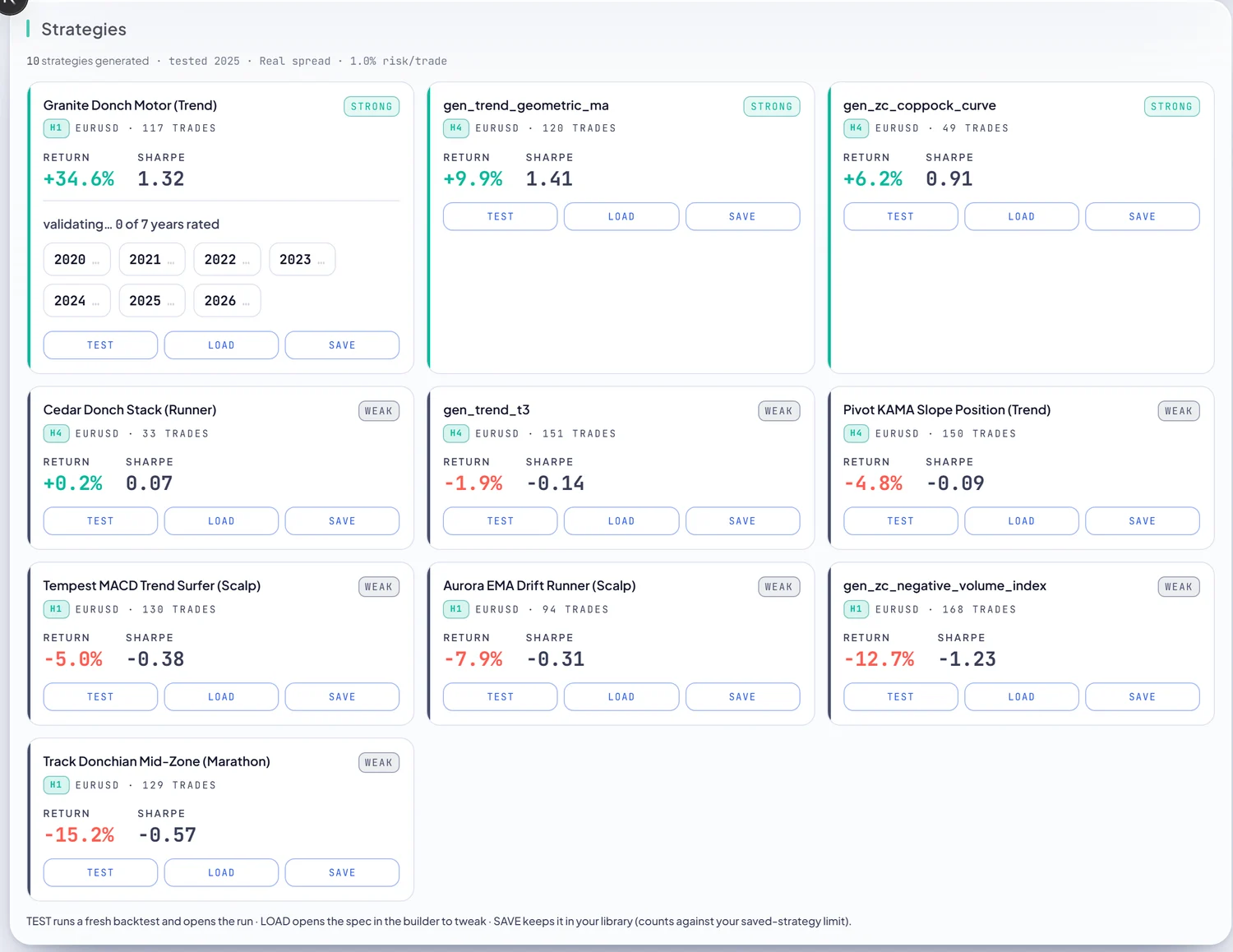Click Track Donchian Mid-Zone (Marathon) title
This screenshot has height=952, width=1233.
pos(156,761)
